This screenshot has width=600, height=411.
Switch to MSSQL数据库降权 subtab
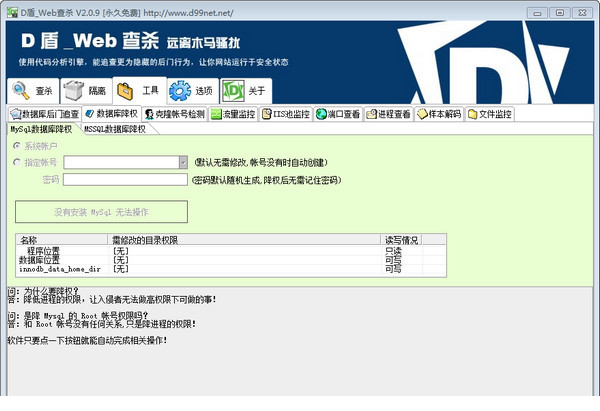coord(115,129)
